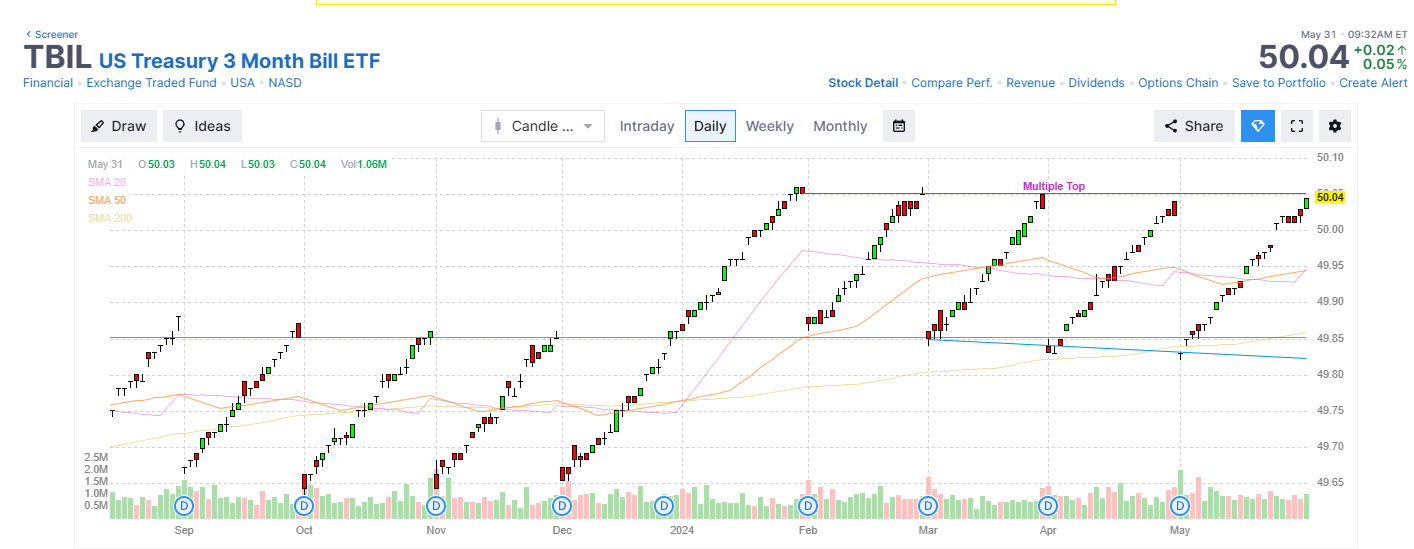
Task: Click the TBIL ticker heading
Action: pyautogui.click(x=58, y=58)
